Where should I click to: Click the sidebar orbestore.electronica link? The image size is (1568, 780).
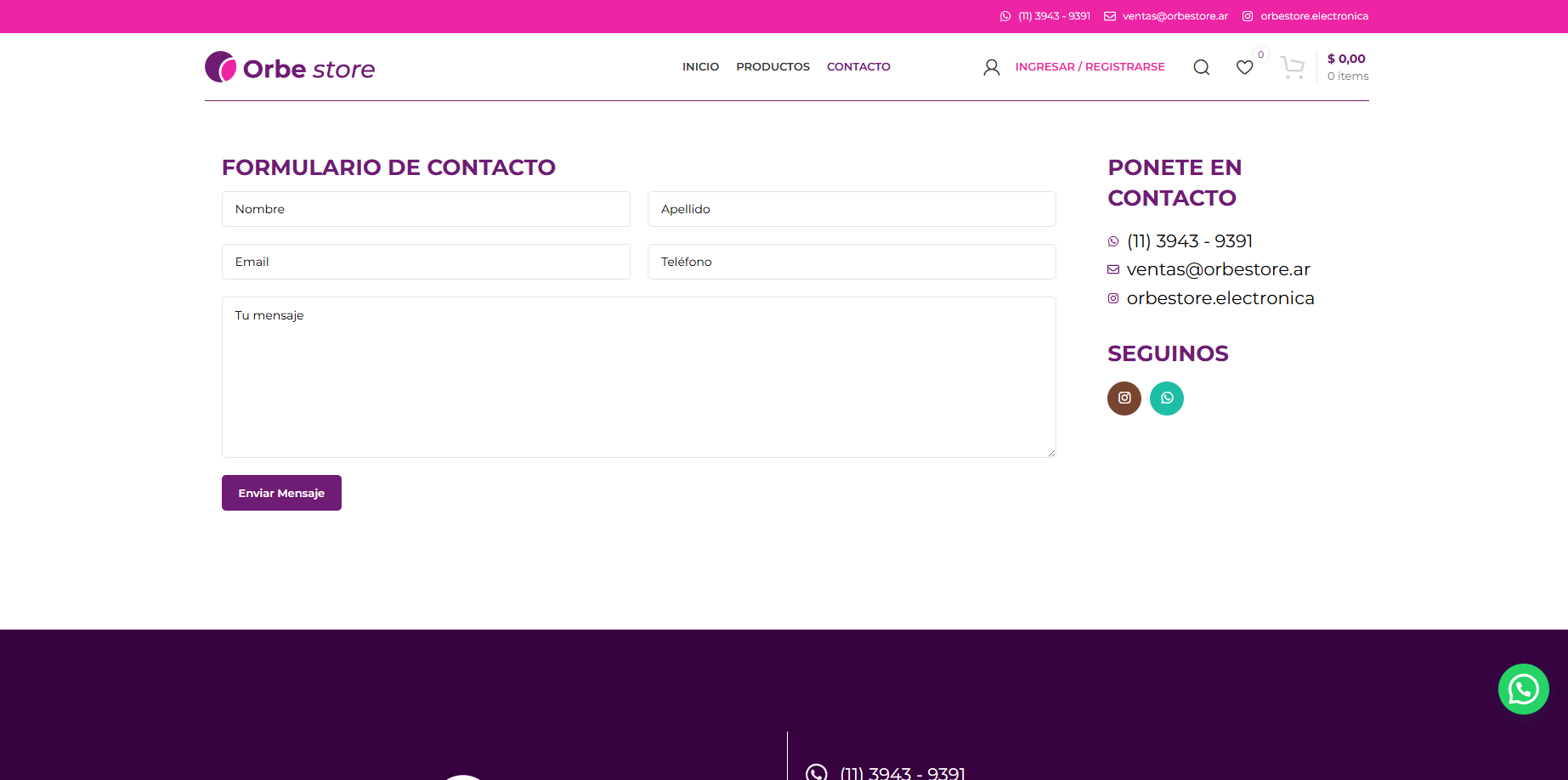point(1220,298)
